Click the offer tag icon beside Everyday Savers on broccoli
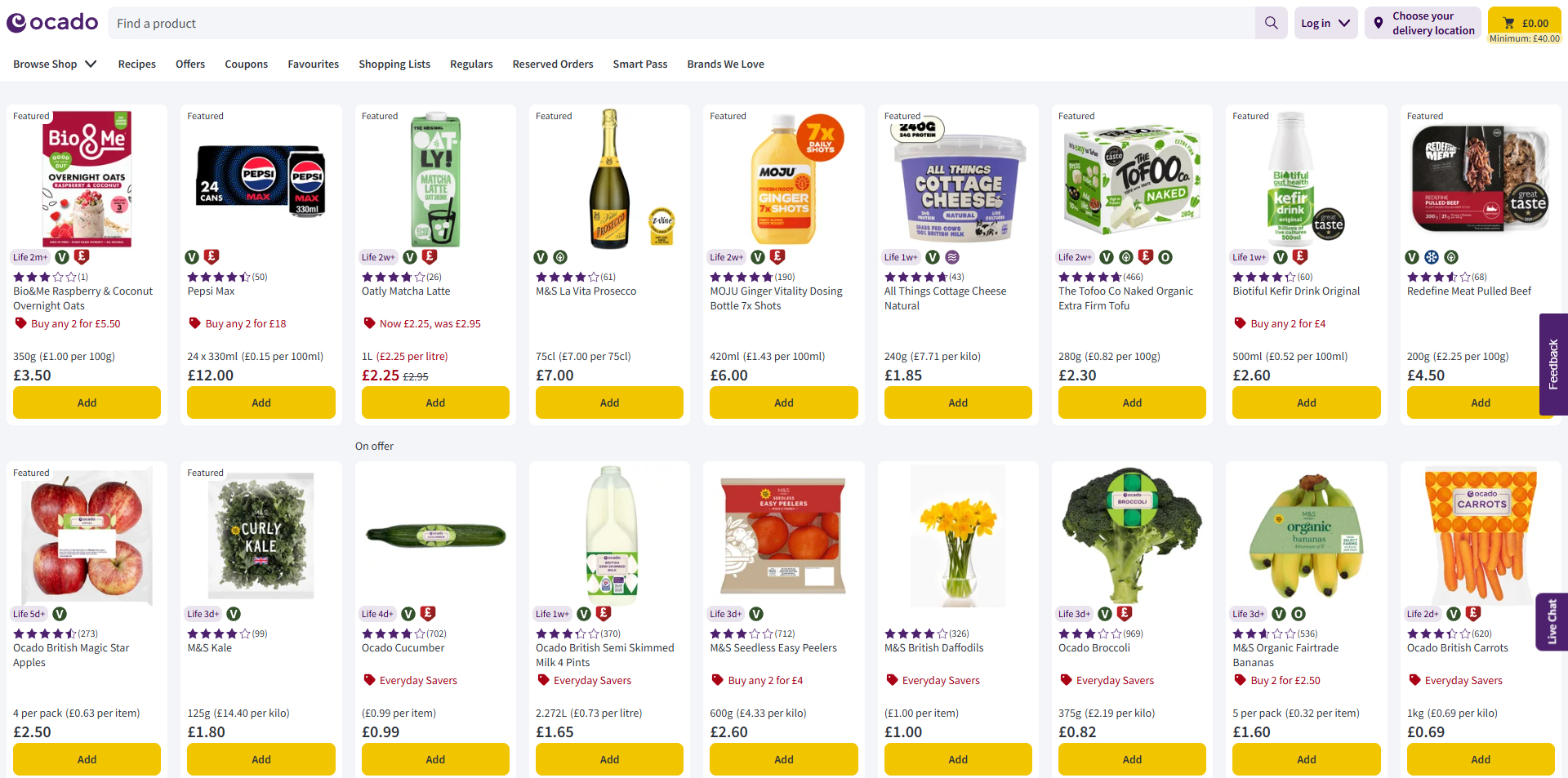Screen dimensions: 1568x778 [1065, 680]
